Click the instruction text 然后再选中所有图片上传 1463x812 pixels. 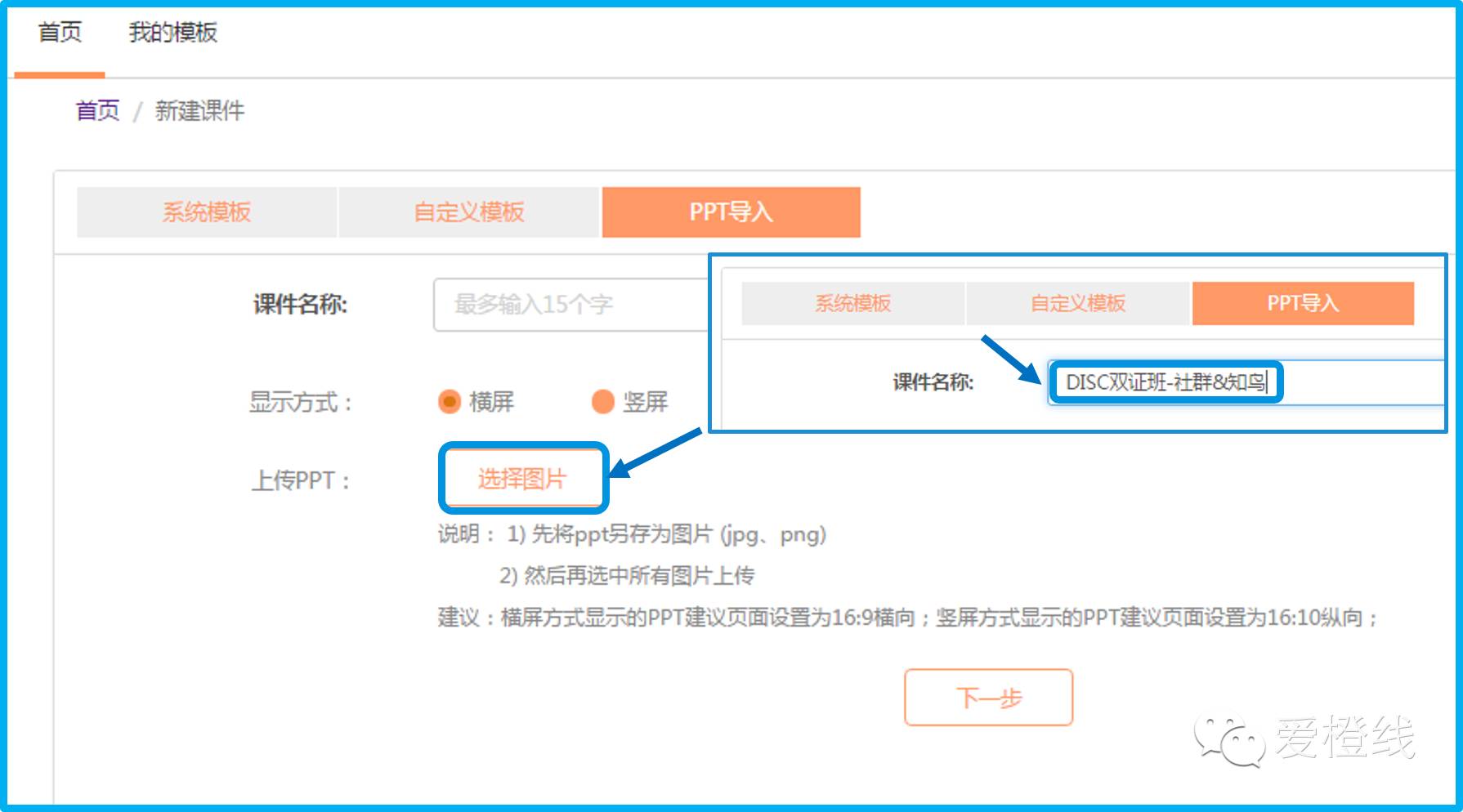tap(627, 576)
